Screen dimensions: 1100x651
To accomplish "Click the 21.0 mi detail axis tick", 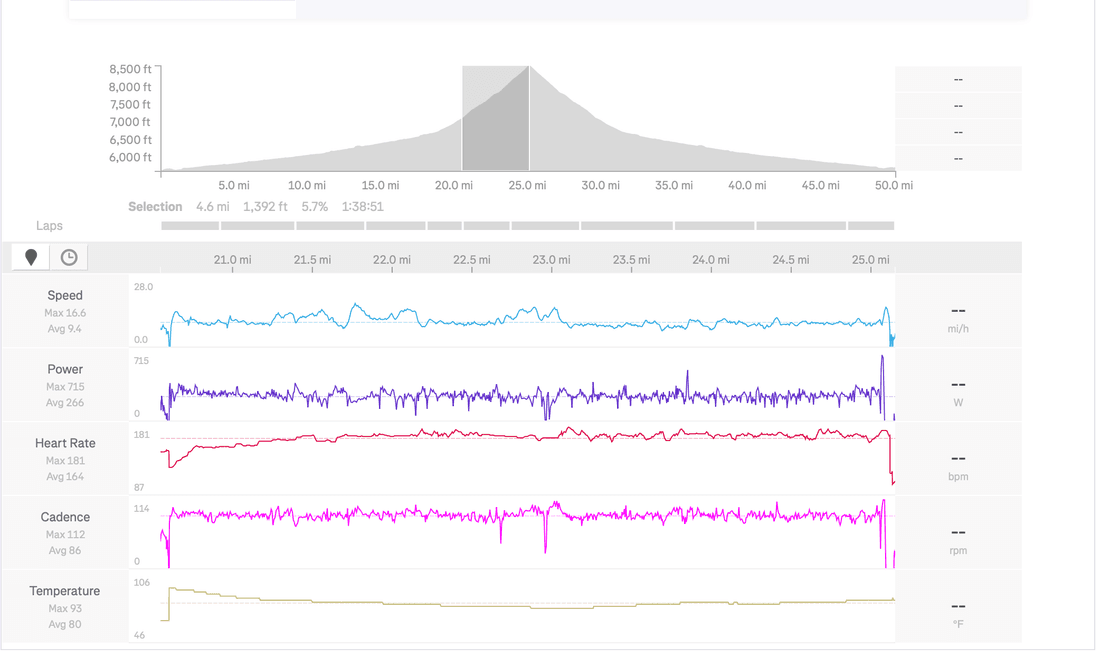I will 232,260.
